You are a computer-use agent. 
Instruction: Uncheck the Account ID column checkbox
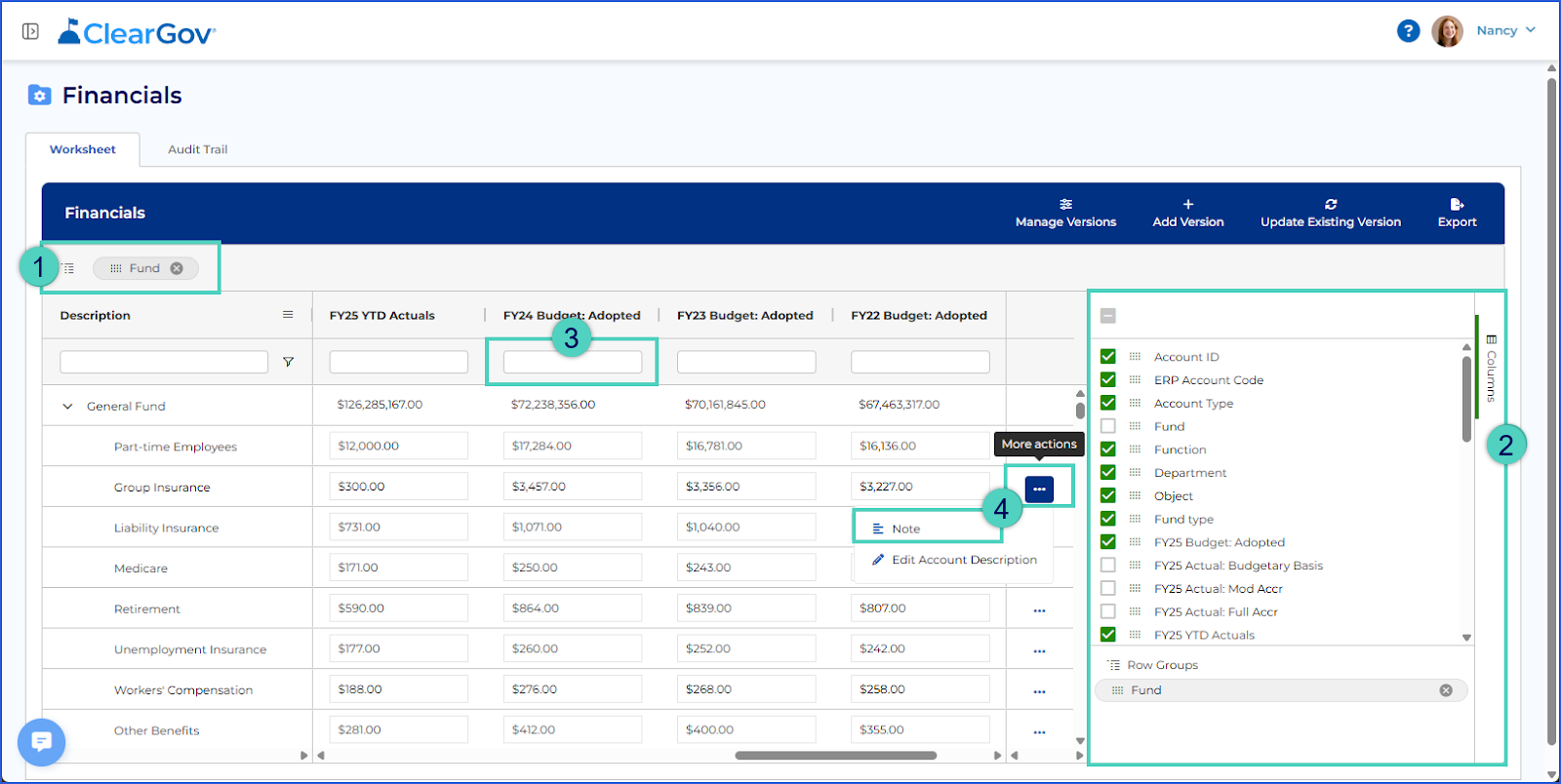tap(1108, 357)
